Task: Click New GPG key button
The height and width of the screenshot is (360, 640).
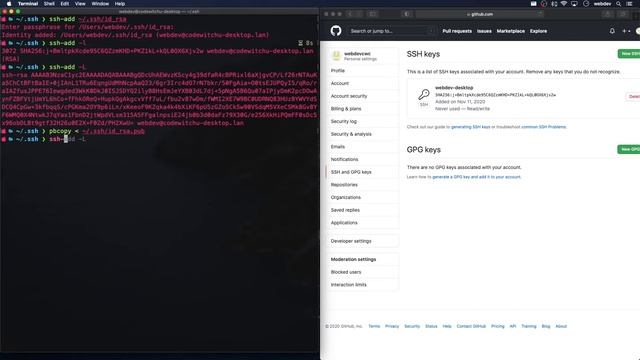Action: [629, 149]
